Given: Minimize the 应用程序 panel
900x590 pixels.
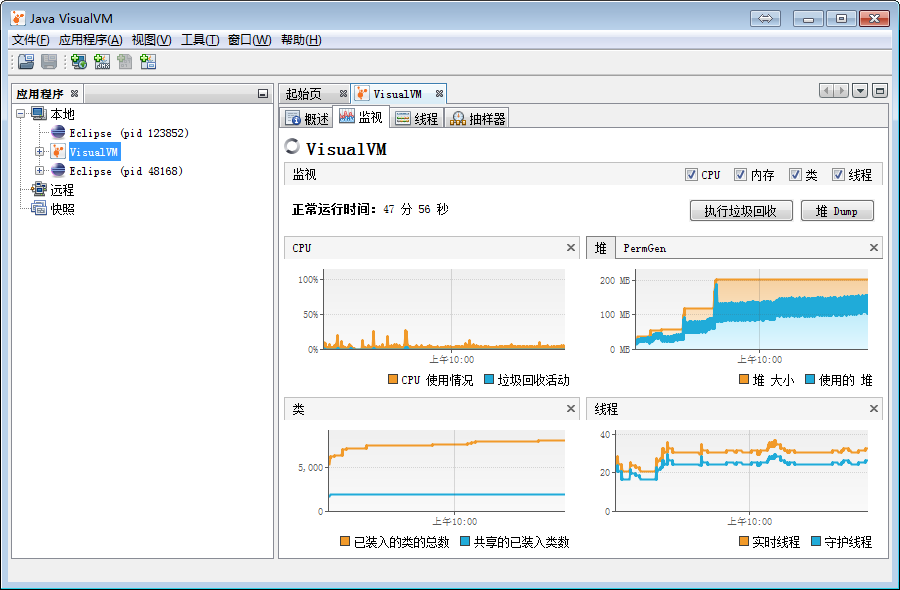Looking at the screenshot, I should 263,94.
